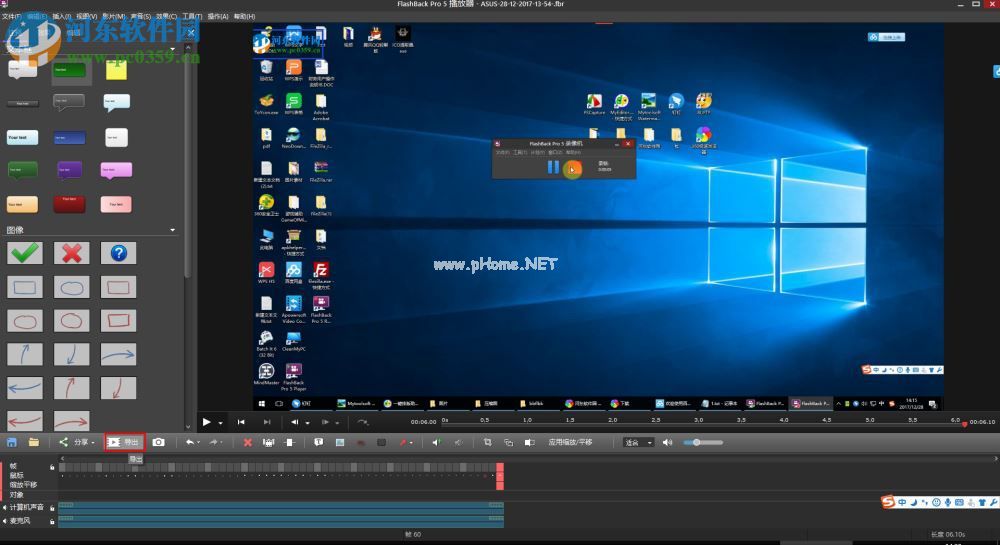
Task: Select the yellow sticky note shape
Action: [116, 70]
